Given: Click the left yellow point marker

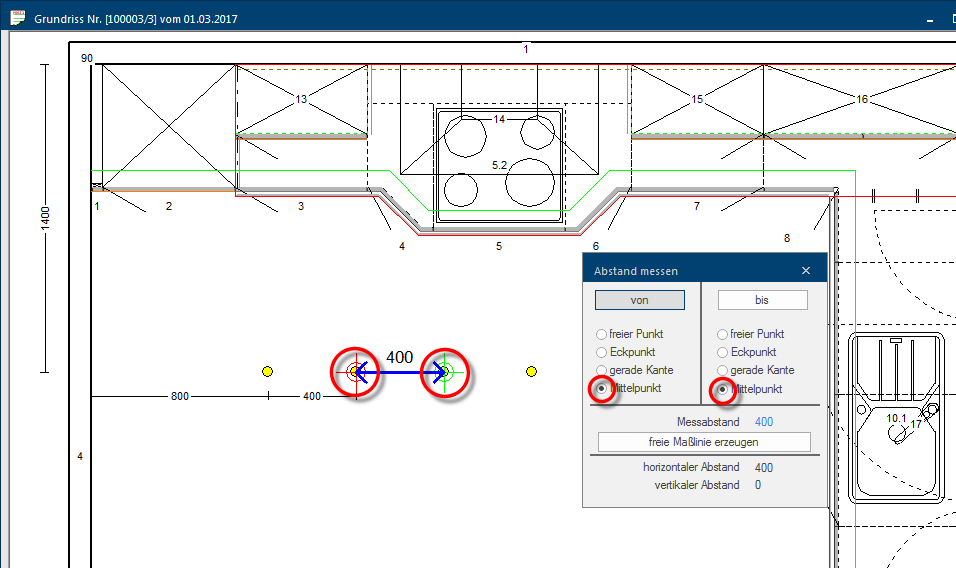Looking at the screenshot, I should tap(267, 372).
